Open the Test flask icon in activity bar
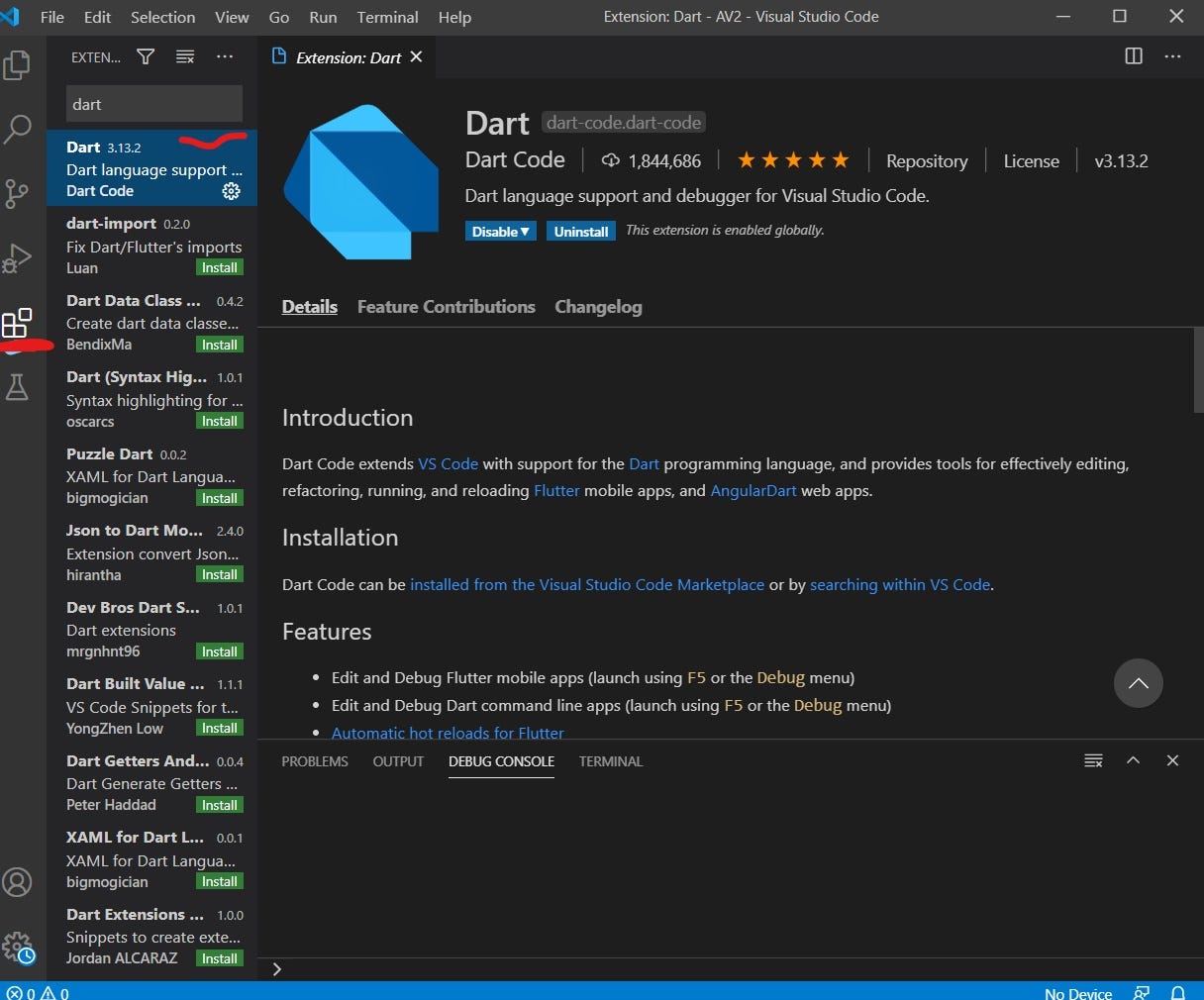Image resolution: width=1204 pixels, height=1000 pixels. click(17, 387)
